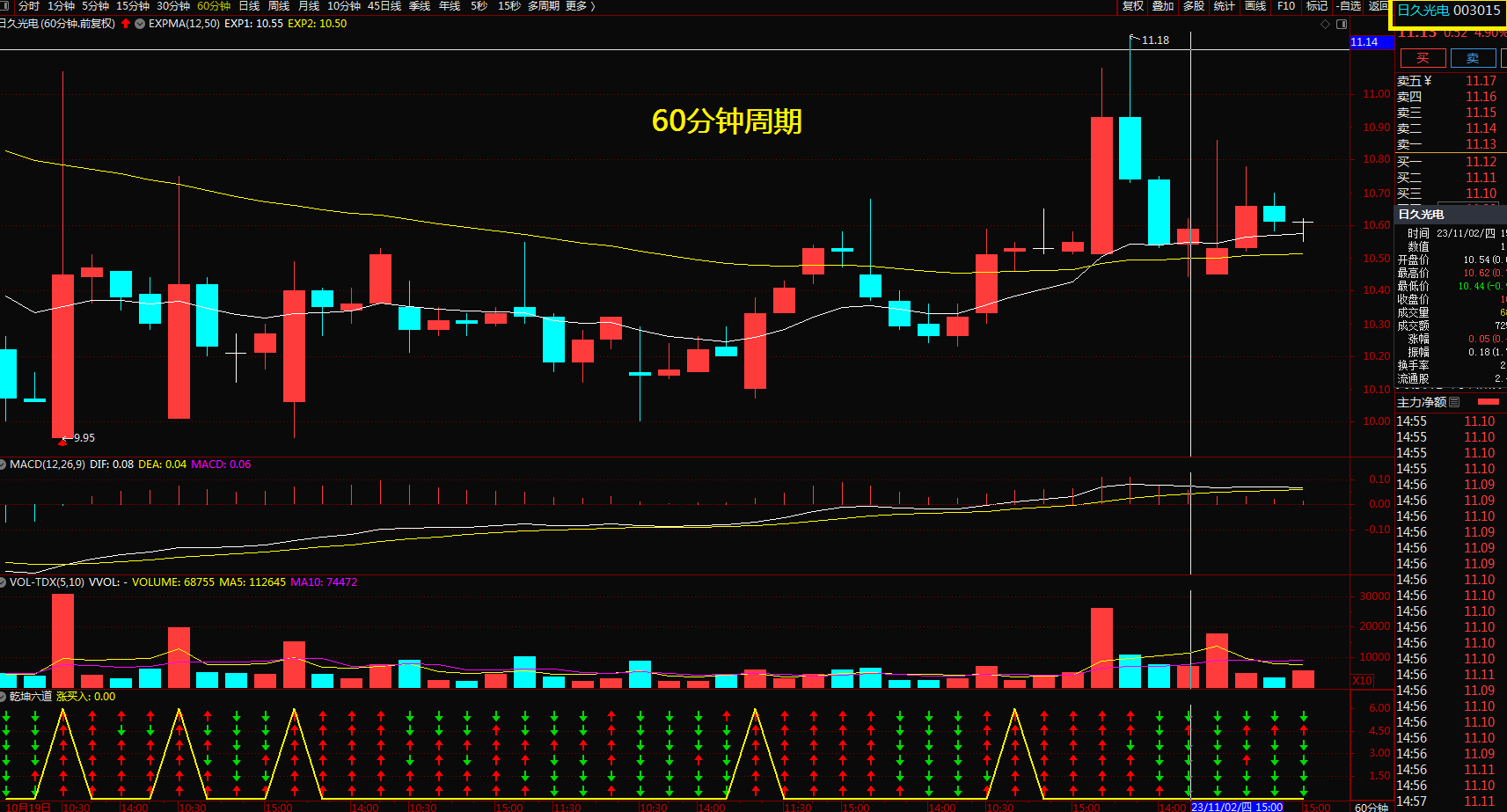Switch to 年线 yearly chart
Viewport: 1507px width, 812px height.
pos(450,6)
